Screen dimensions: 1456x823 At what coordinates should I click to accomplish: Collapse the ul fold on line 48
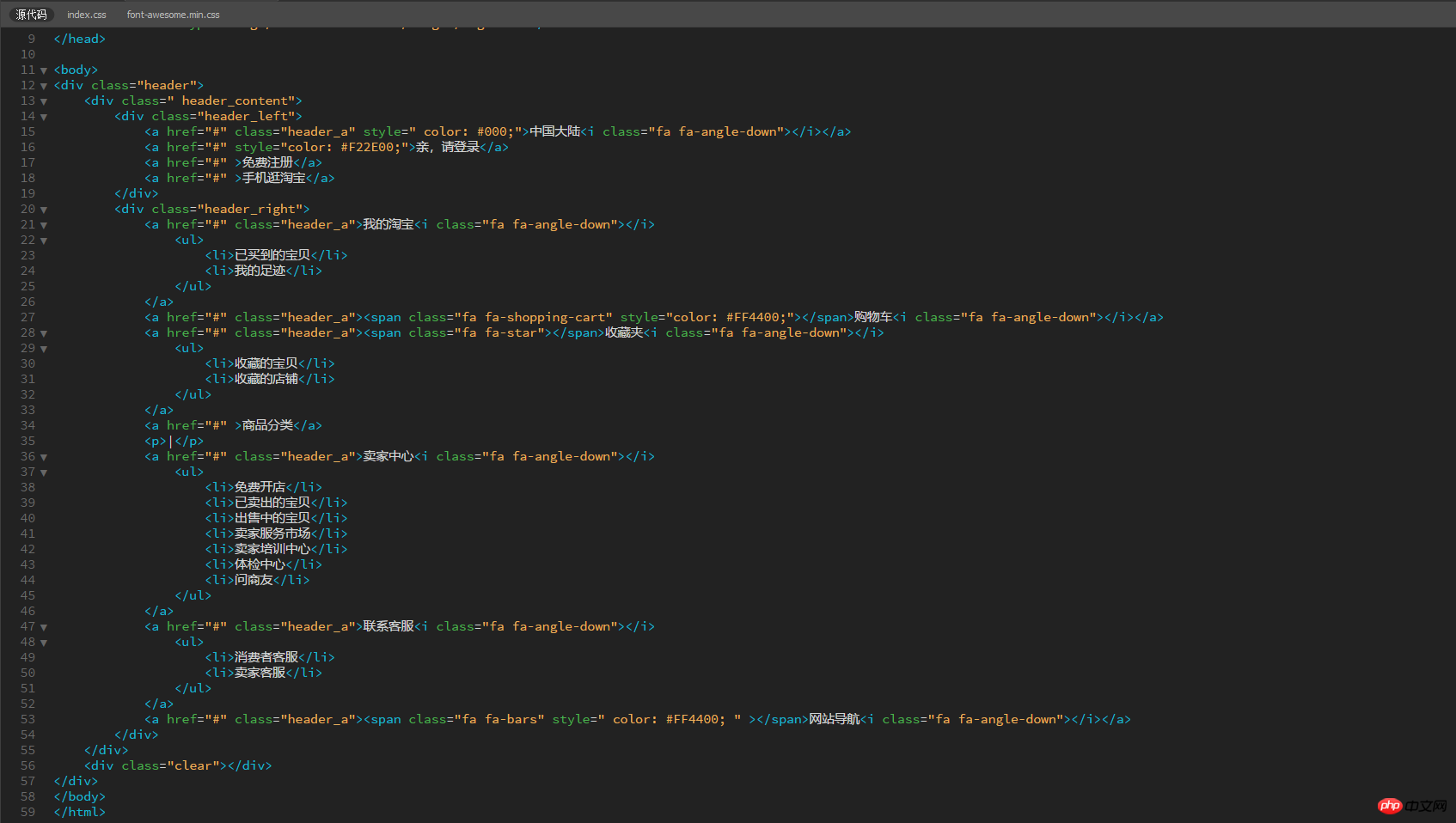(44, 643)
